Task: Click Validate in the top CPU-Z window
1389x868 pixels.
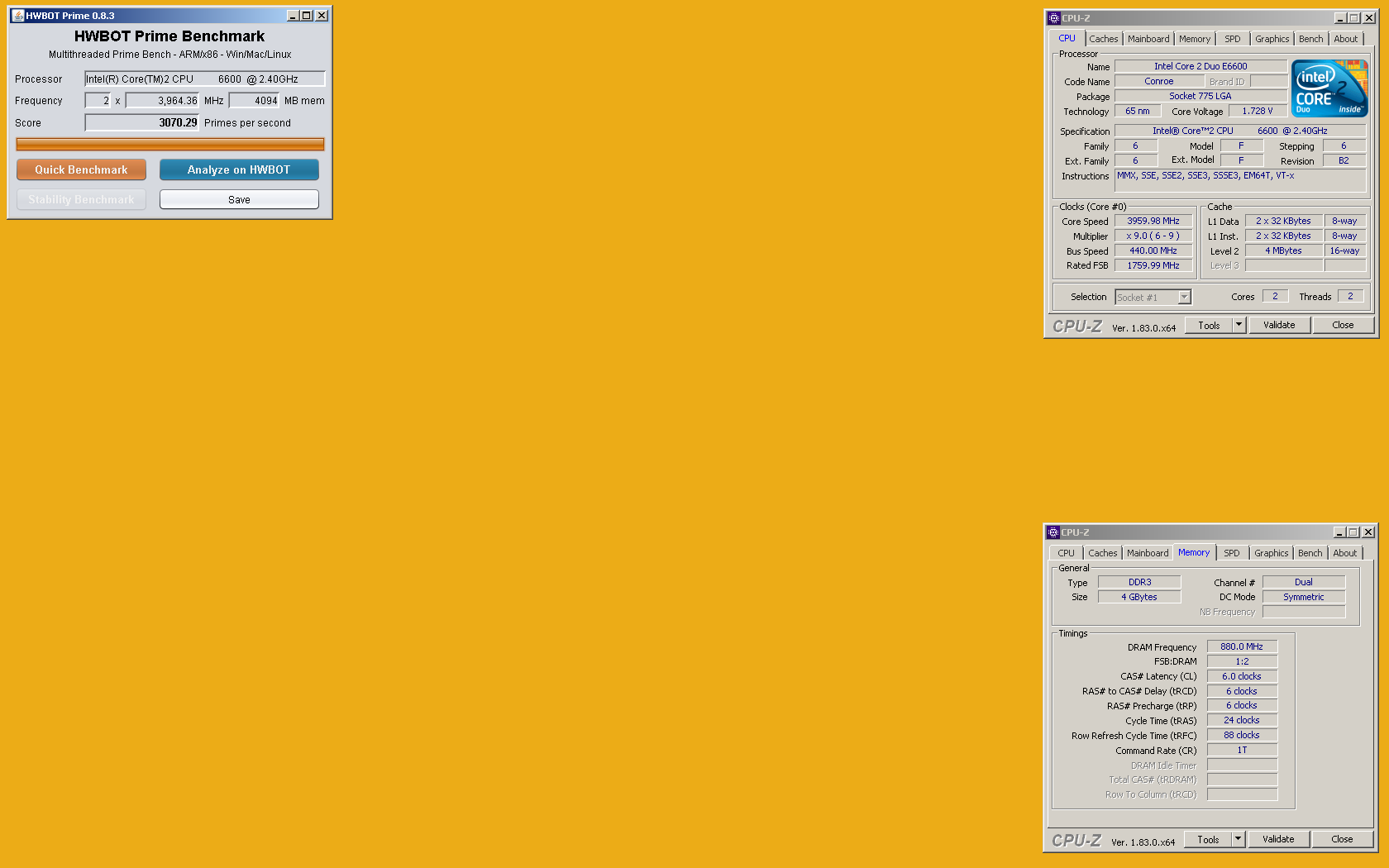Action: click(1279, 325)
